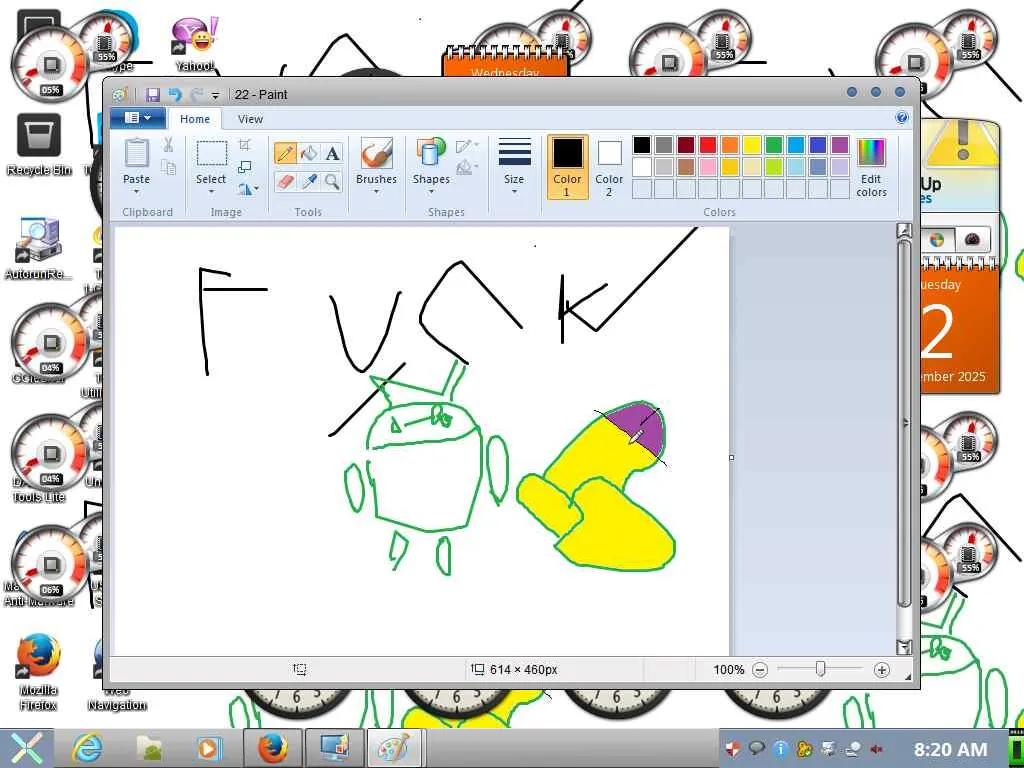The width and height of the screenshot is (1024, 768).
Task: Click the Undo arrow in title bar
Action: click(174, 95)
